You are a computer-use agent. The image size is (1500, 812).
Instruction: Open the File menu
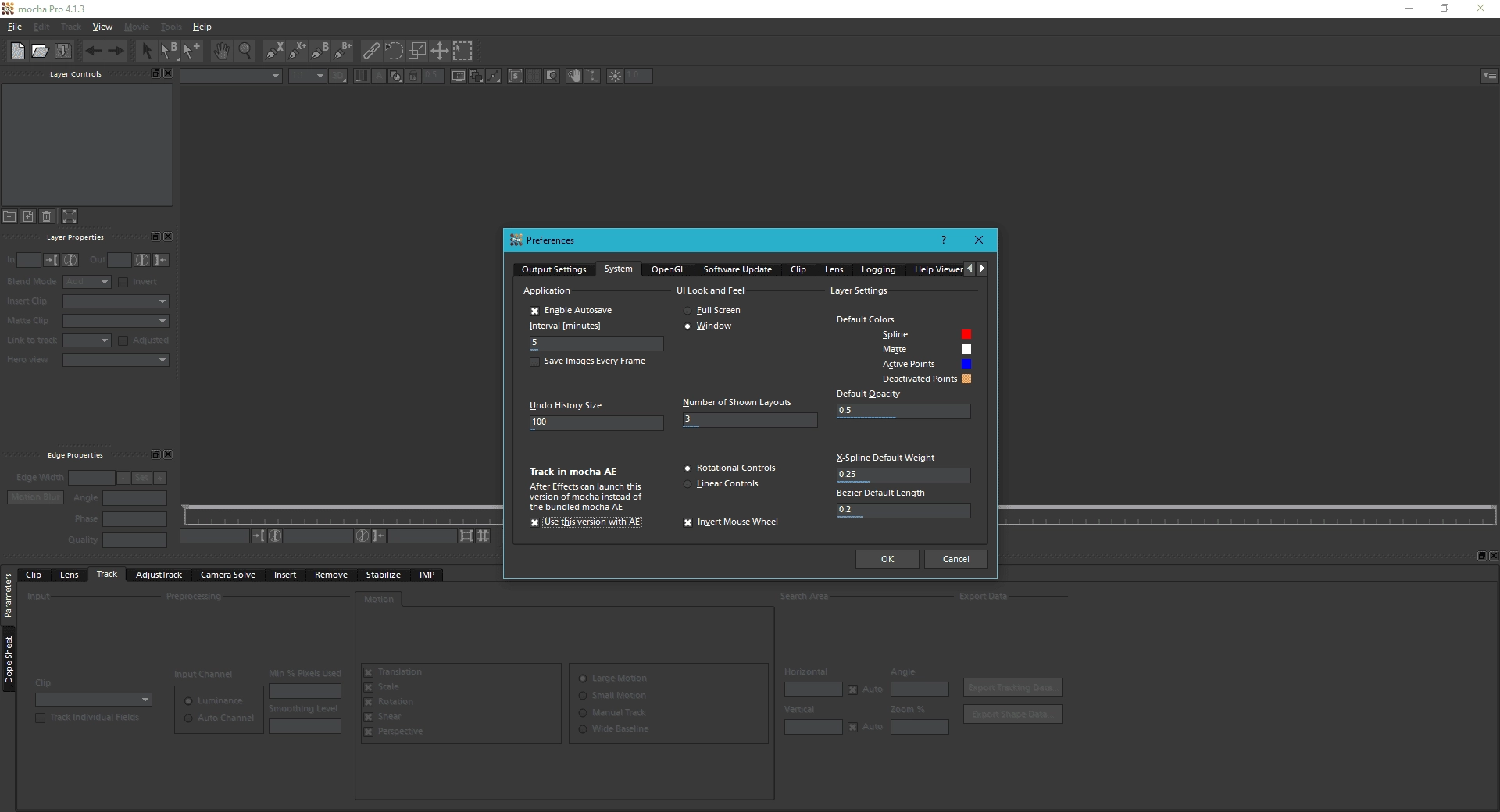pyautogui.click(x=15, y=27)
